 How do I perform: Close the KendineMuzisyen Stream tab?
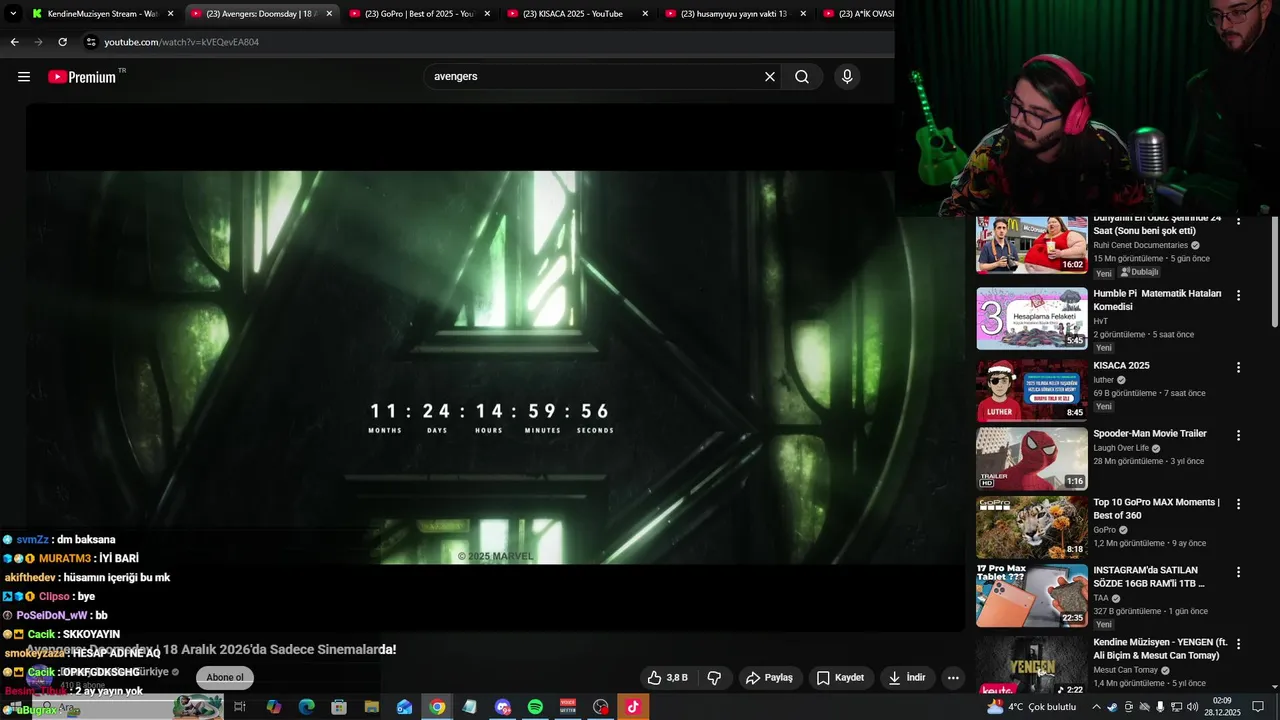coord(170,14)
